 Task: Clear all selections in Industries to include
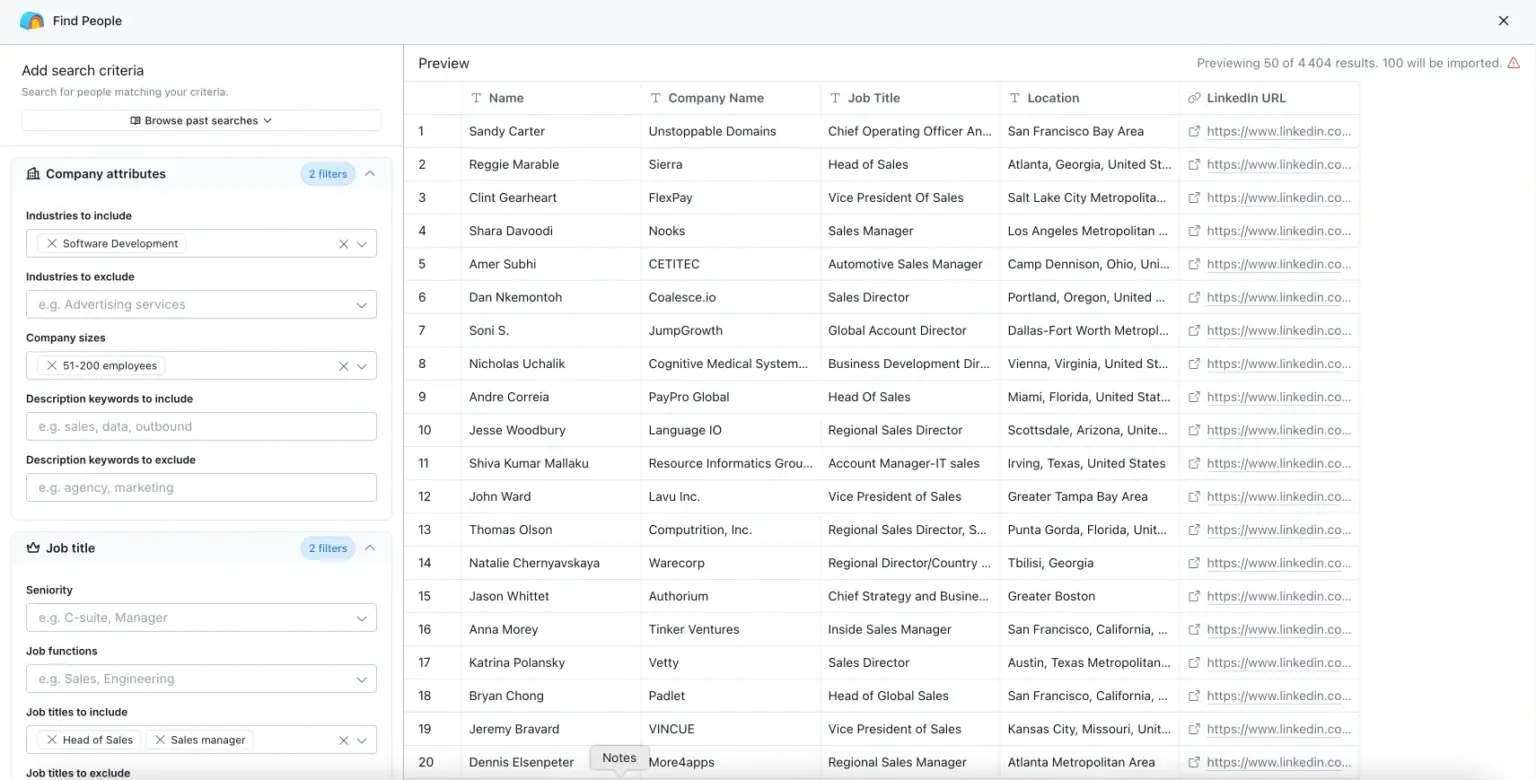[343, 244]
